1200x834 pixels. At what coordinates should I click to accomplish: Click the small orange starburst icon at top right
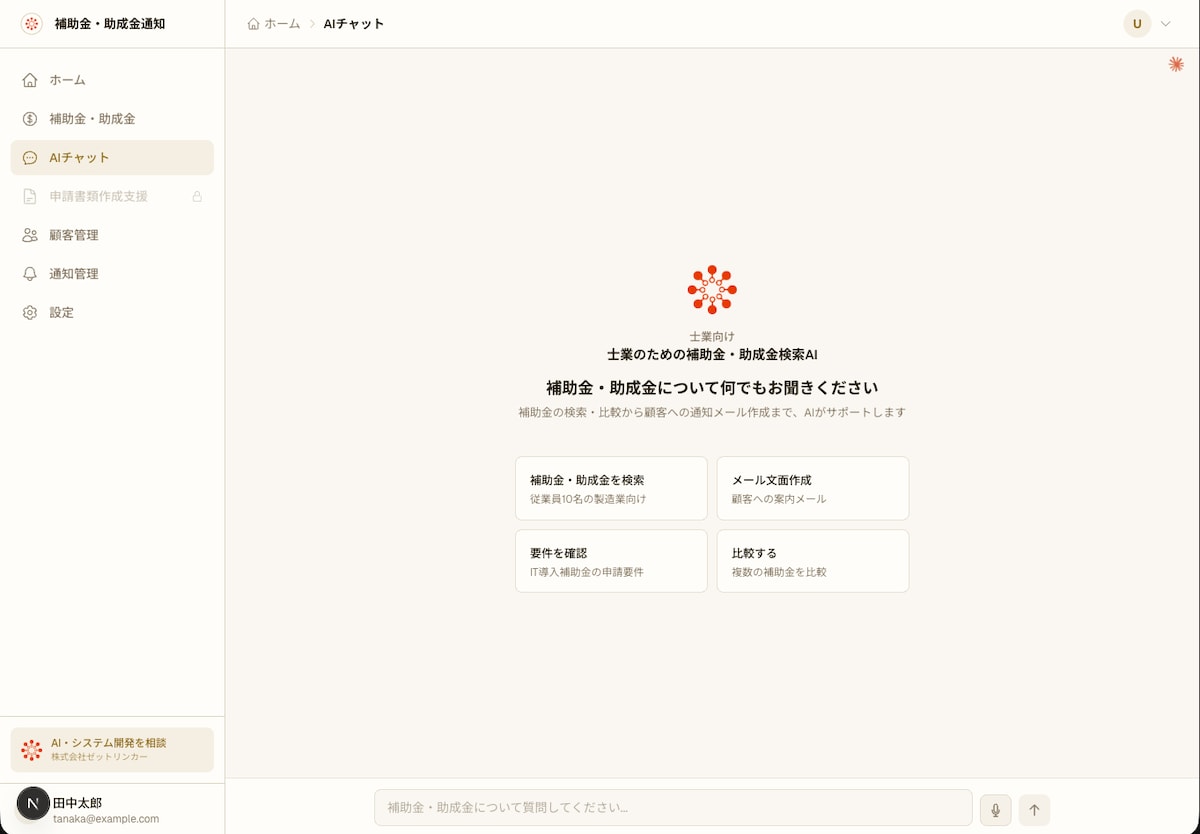(x=1176, y=64)
